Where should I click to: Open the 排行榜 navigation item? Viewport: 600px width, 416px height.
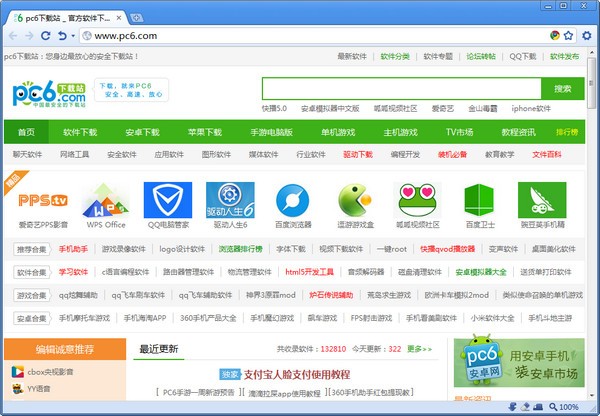click(x=567, y=132)
